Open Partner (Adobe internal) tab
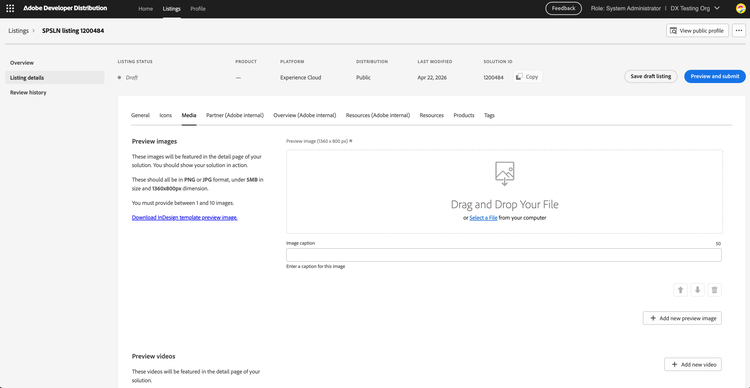 (235, 115)
